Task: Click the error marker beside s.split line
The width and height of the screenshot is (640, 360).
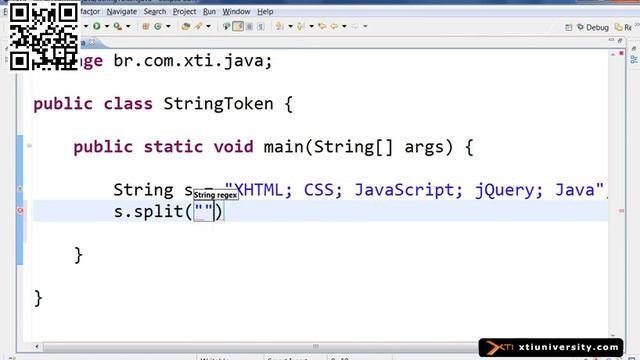Action: click(x=20, y=210)
